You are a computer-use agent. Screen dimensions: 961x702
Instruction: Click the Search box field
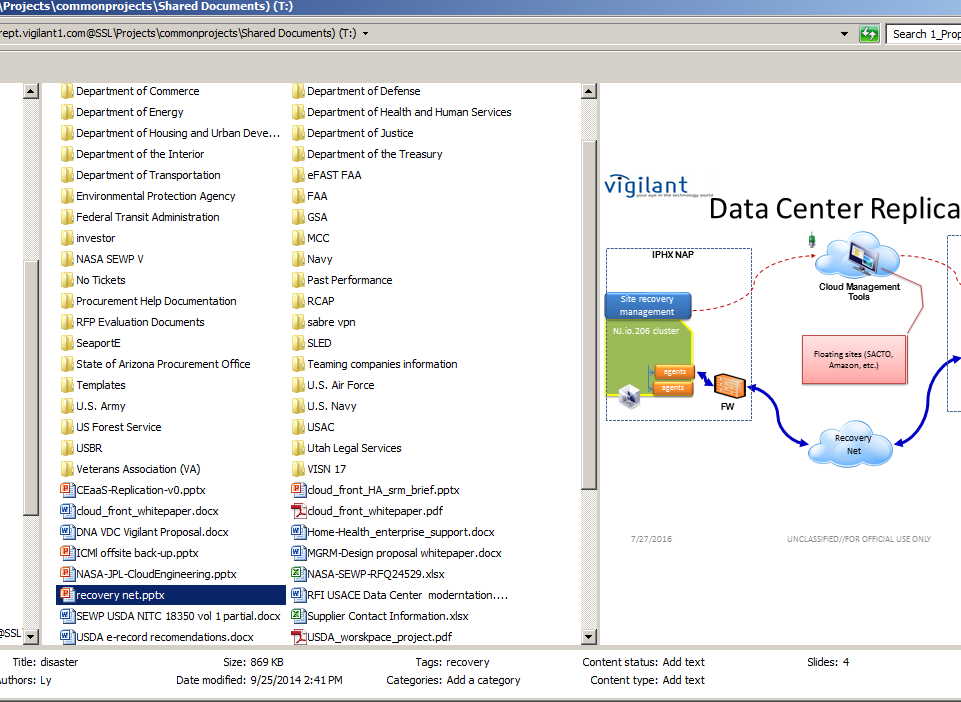(924, 34)
